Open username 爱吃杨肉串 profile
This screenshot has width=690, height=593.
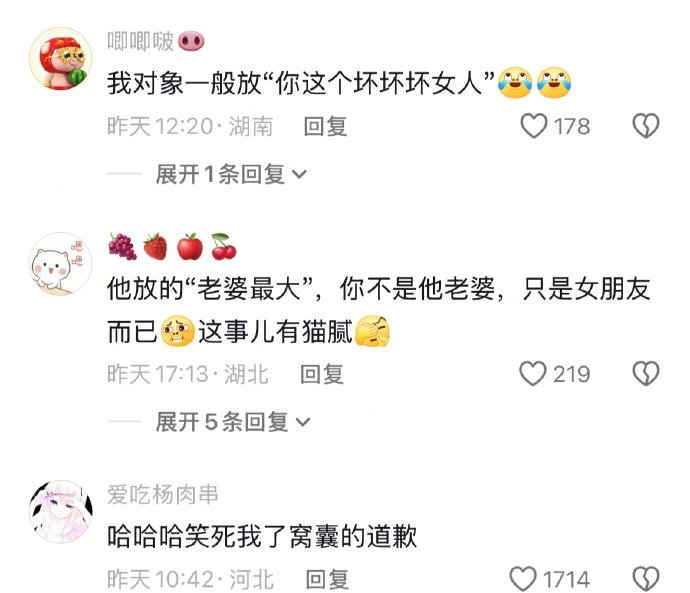(x=163, y=494)
